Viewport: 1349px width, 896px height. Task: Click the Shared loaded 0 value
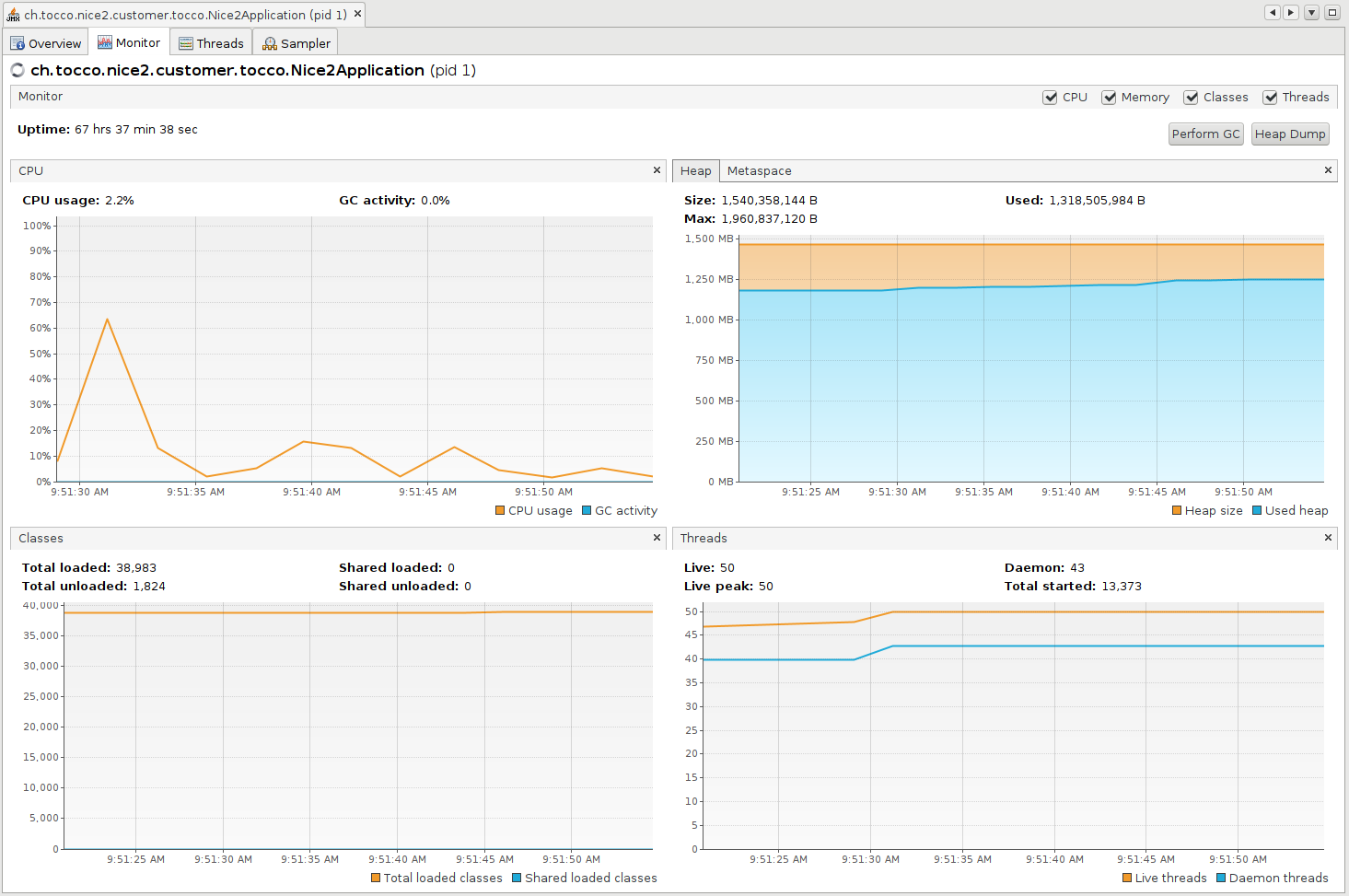click(x=451, y=568)
